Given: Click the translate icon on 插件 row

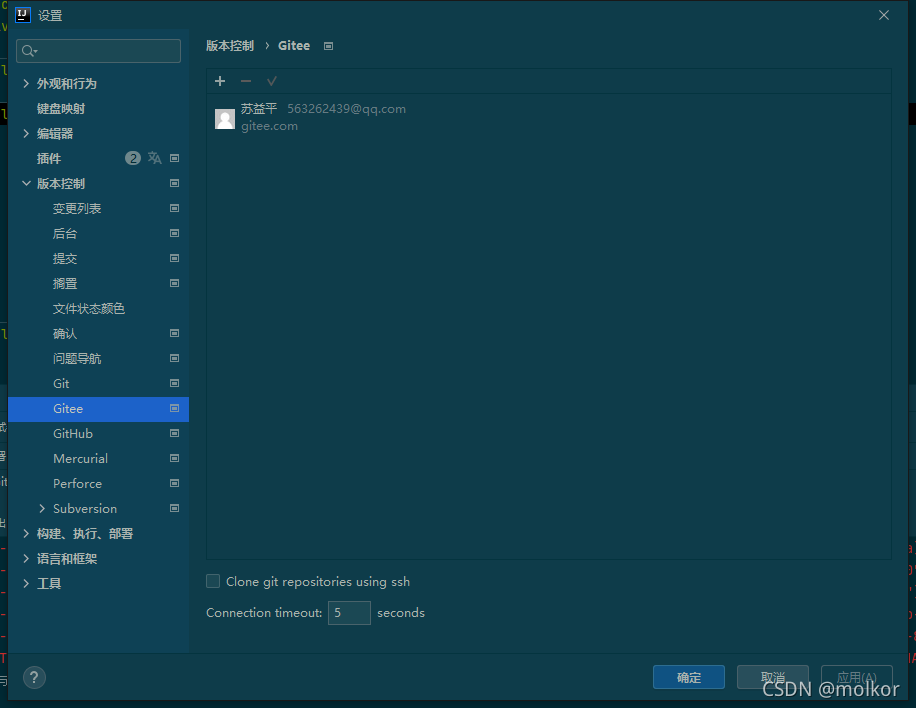Looking at the screenshot, I should (154, 158).
